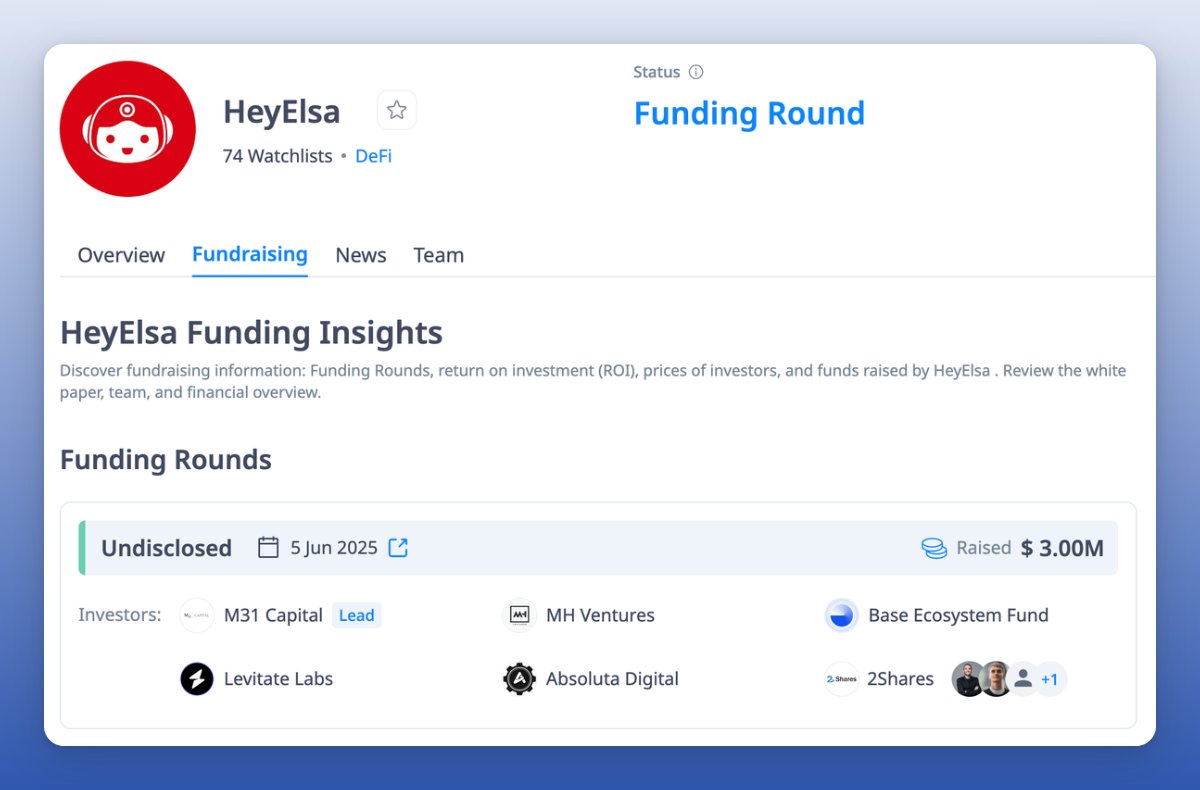The height and width of the screenshot is (790, 1200).
Task: Open the 2Shares investor link
Action: 900,679
